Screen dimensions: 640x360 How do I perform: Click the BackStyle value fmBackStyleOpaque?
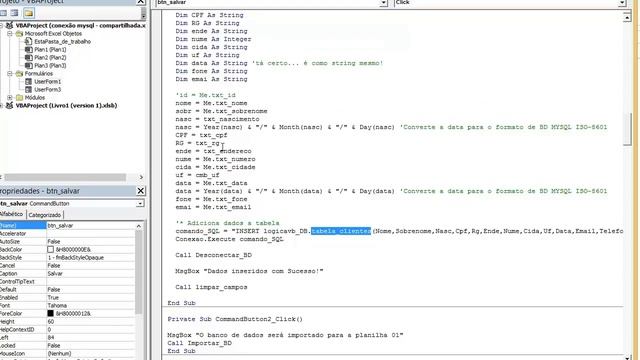tap(91, 258)
